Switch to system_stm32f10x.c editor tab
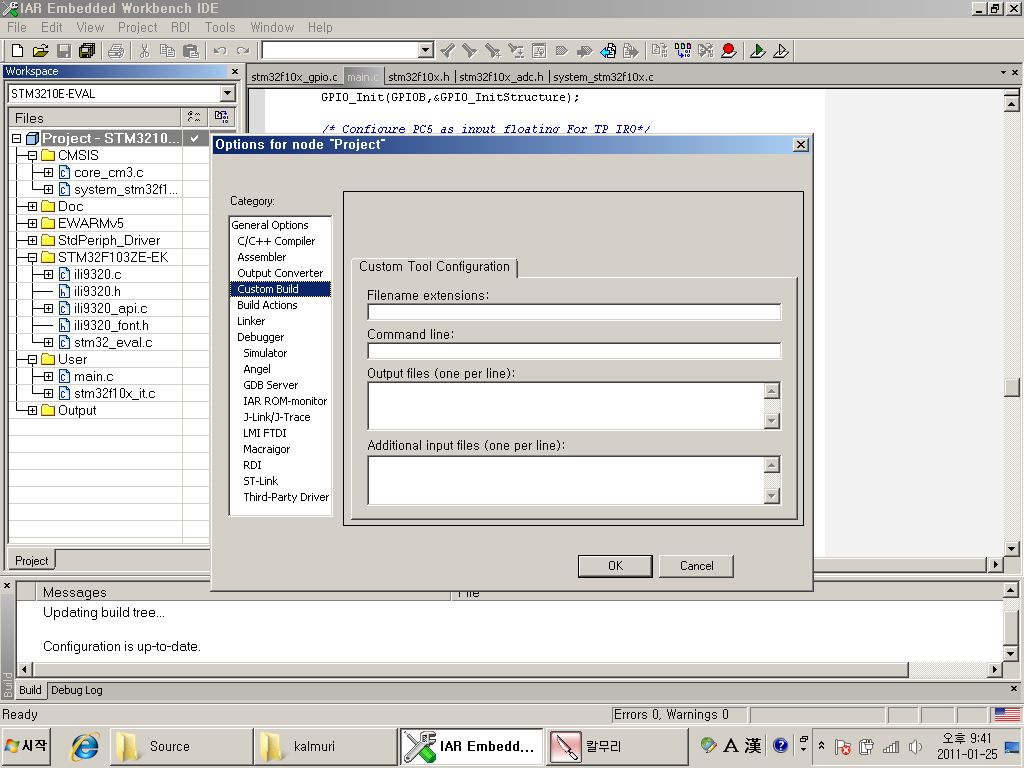Screen dimensions: 1024x768 pyautogui.click(x=603, y=77)
